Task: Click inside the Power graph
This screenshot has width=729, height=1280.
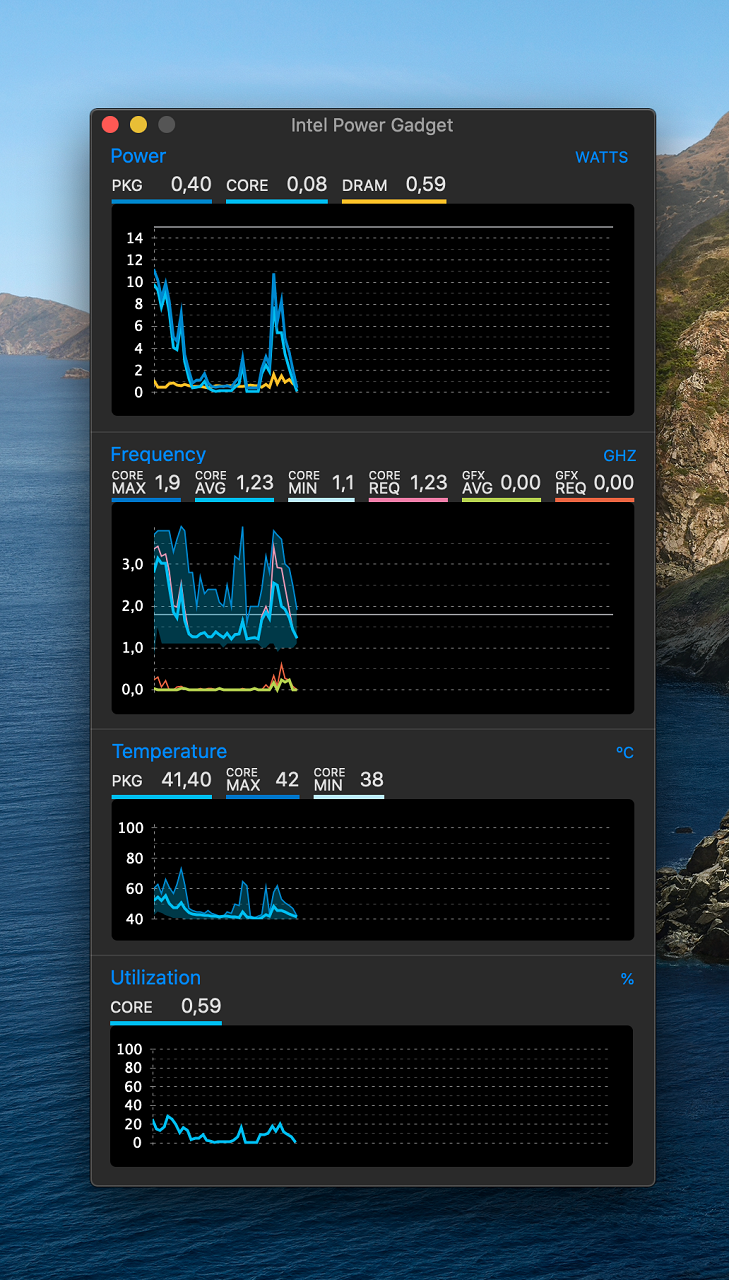Action: [x=372, y=310]
